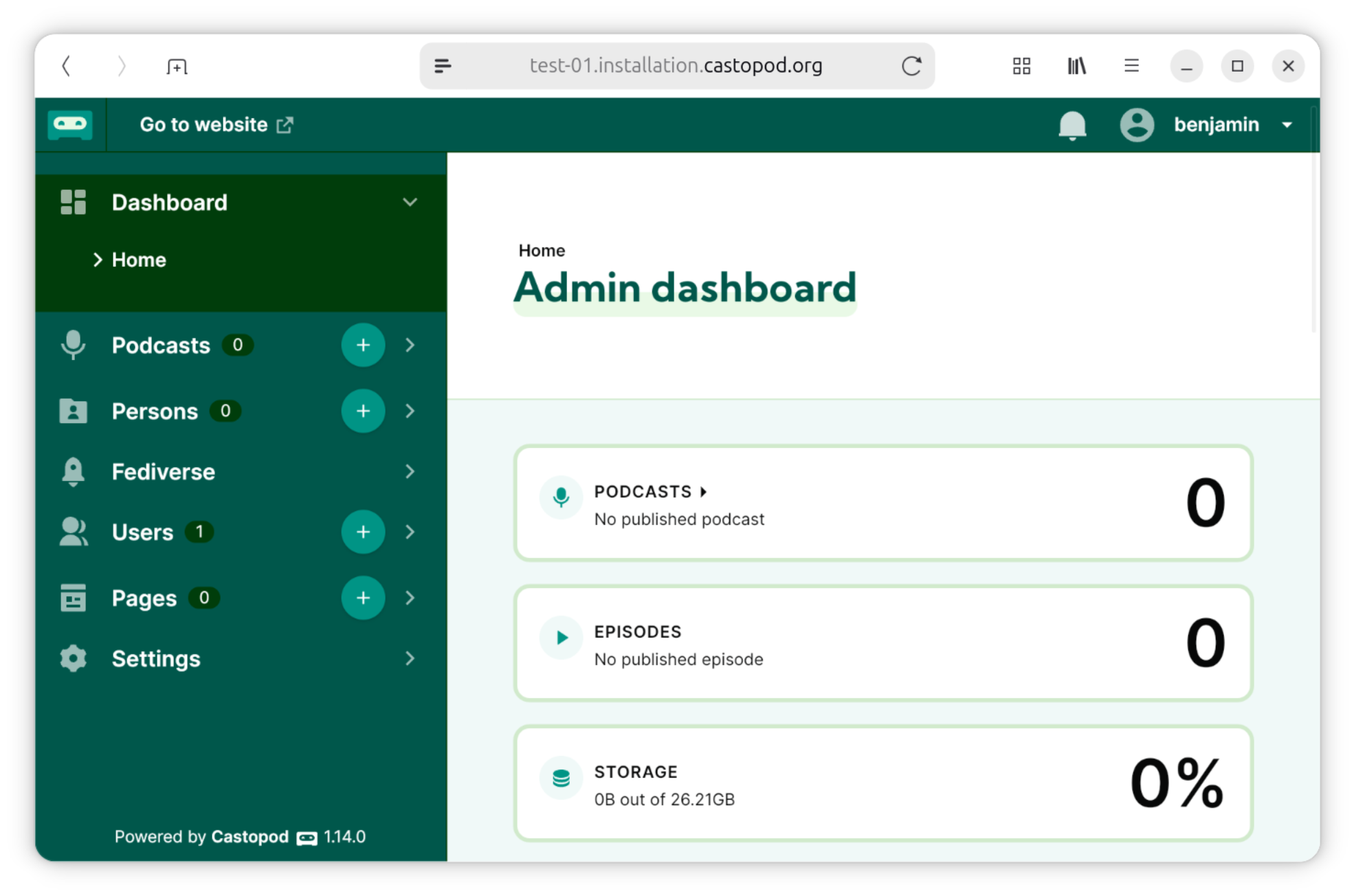This screenshot has height=896, width=1354.
Task: Click the Castopod logo icon
Action: (x=70, y=125)
